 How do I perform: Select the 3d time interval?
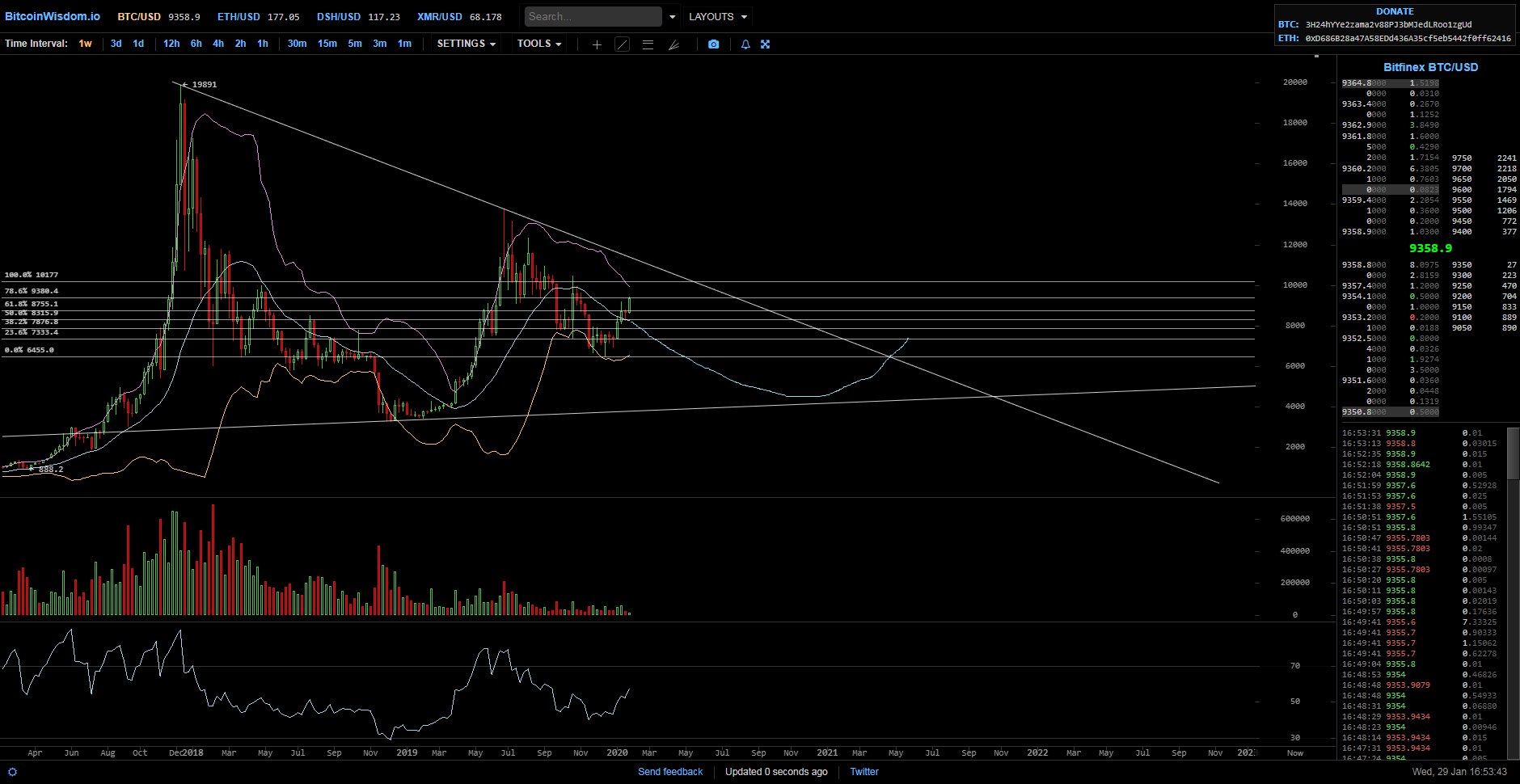(116, 44)
